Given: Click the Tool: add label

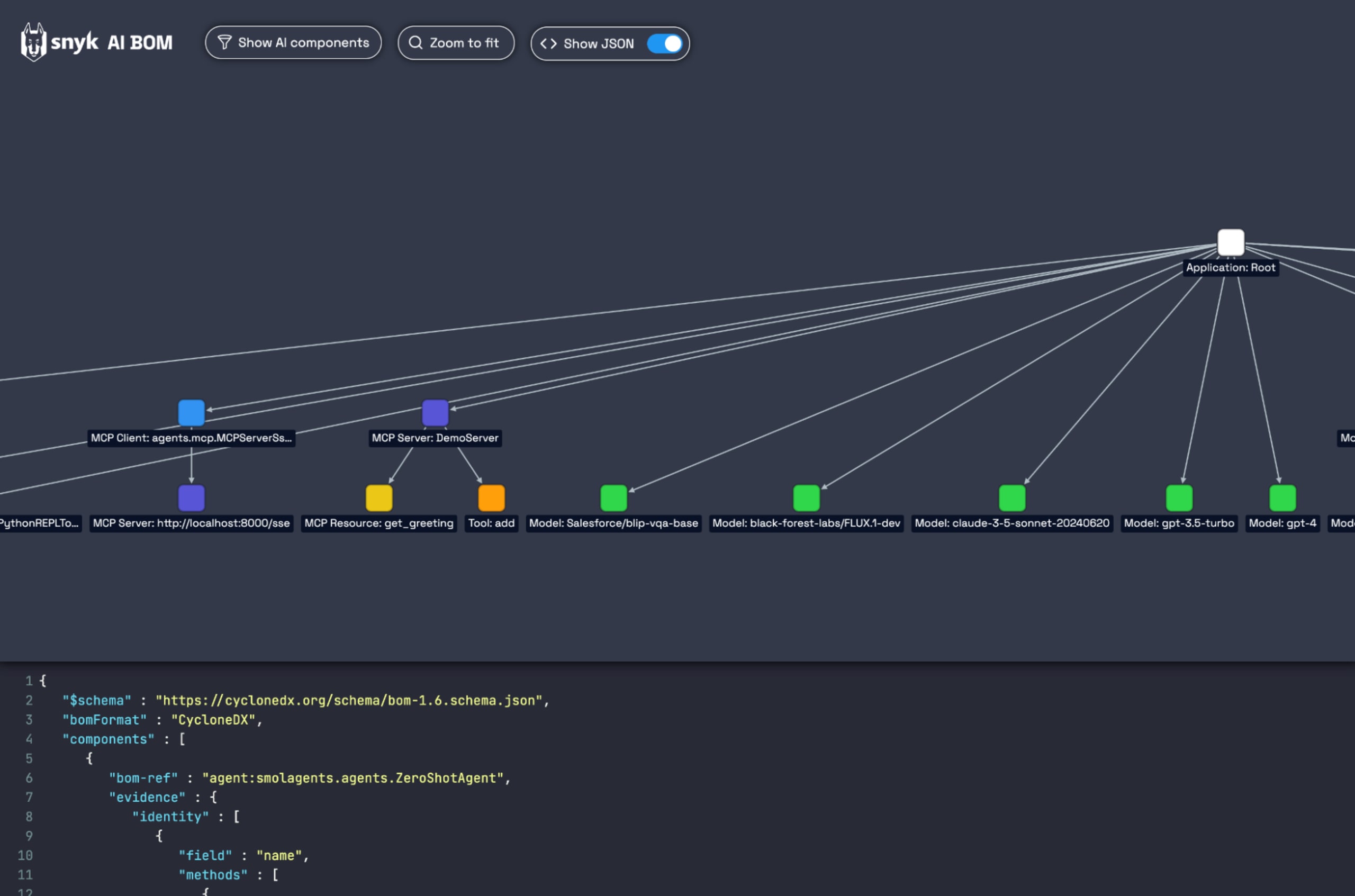Looking at the screenshot, I should tap(492, 523).
